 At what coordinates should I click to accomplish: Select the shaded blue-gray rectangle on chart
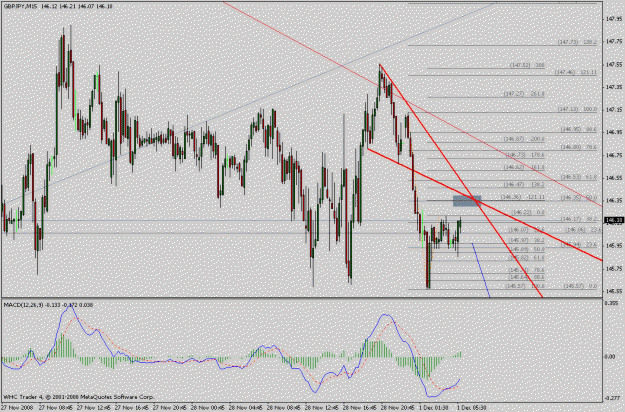[467, 201]
